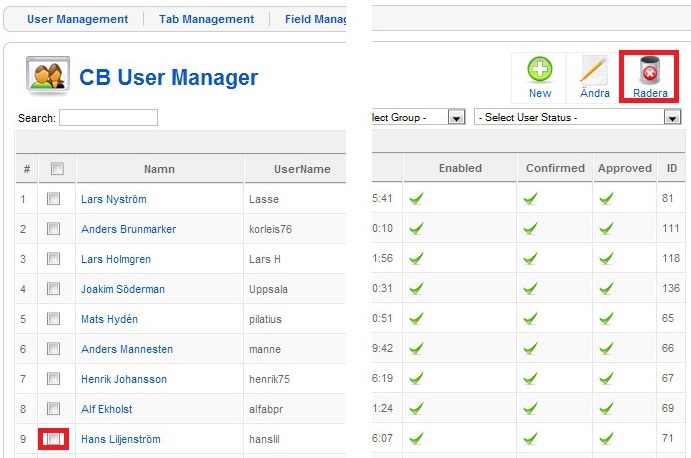Select the checkbox for Hans Liljenström
This screenshot has height=458, width=691.
coord(53,439)
